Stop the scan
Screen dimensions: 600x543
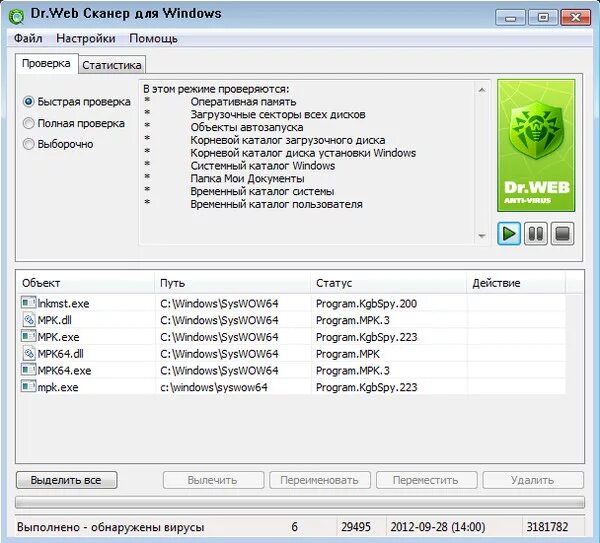tap(562, 233)
